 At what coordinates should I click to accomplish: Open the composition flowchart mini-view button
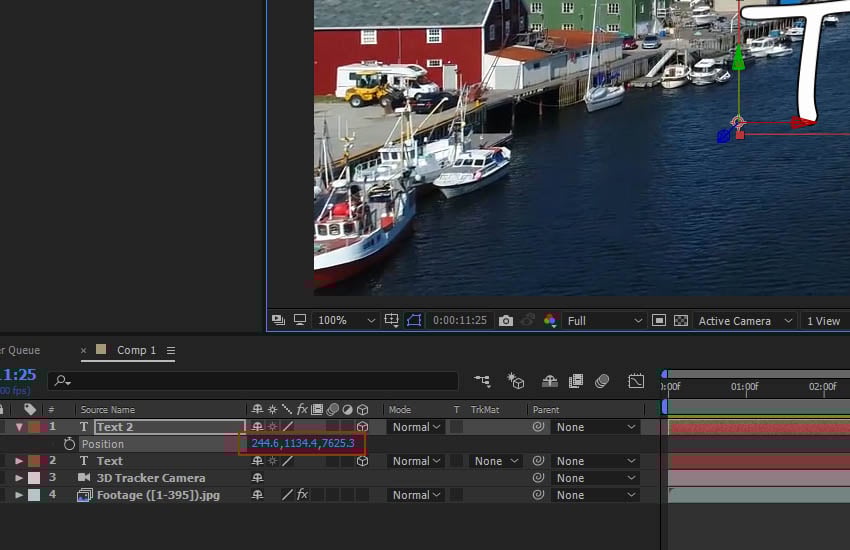(x=483, y=381)
